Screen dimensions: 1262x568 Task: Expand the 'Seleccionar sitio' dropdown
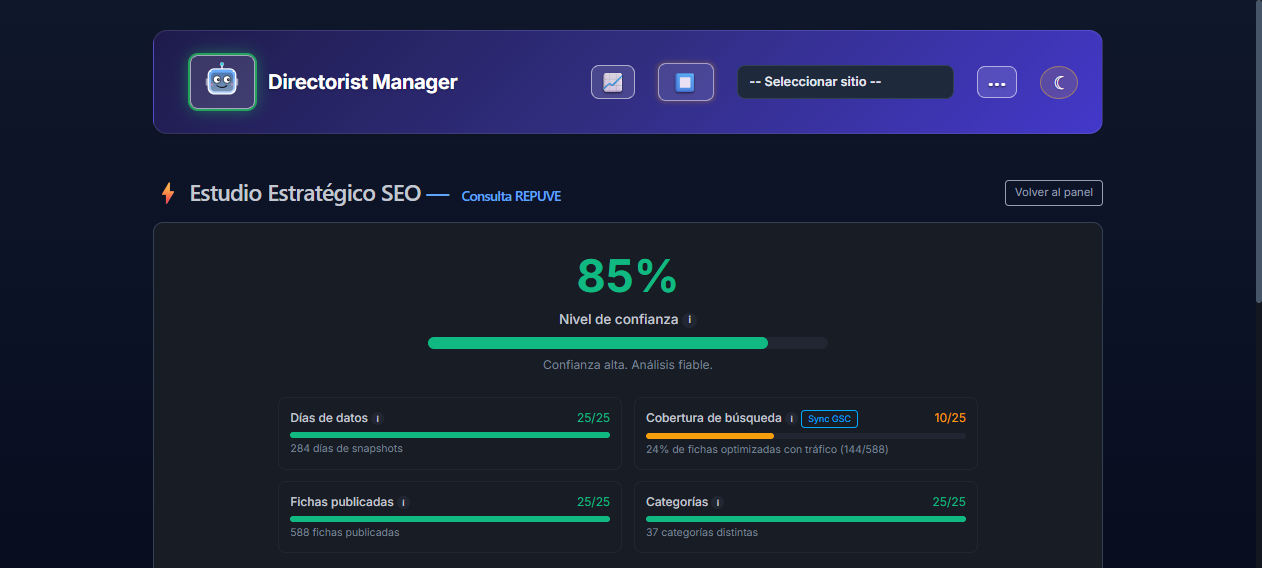point(845,82)
